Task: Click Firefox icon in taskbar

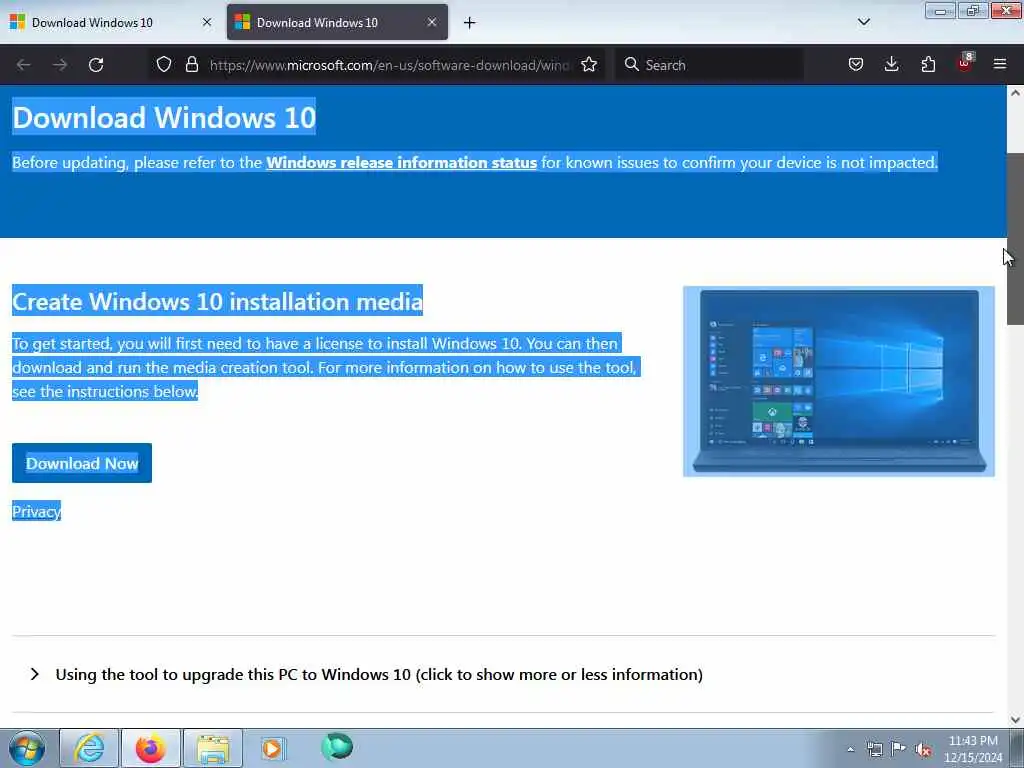Action: 150,748
